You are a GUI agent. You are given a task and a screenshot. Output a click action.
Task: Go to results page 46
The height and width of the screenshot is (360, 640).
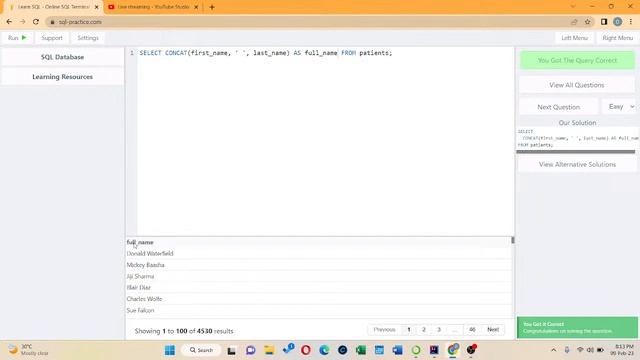(x=472, y=329)
